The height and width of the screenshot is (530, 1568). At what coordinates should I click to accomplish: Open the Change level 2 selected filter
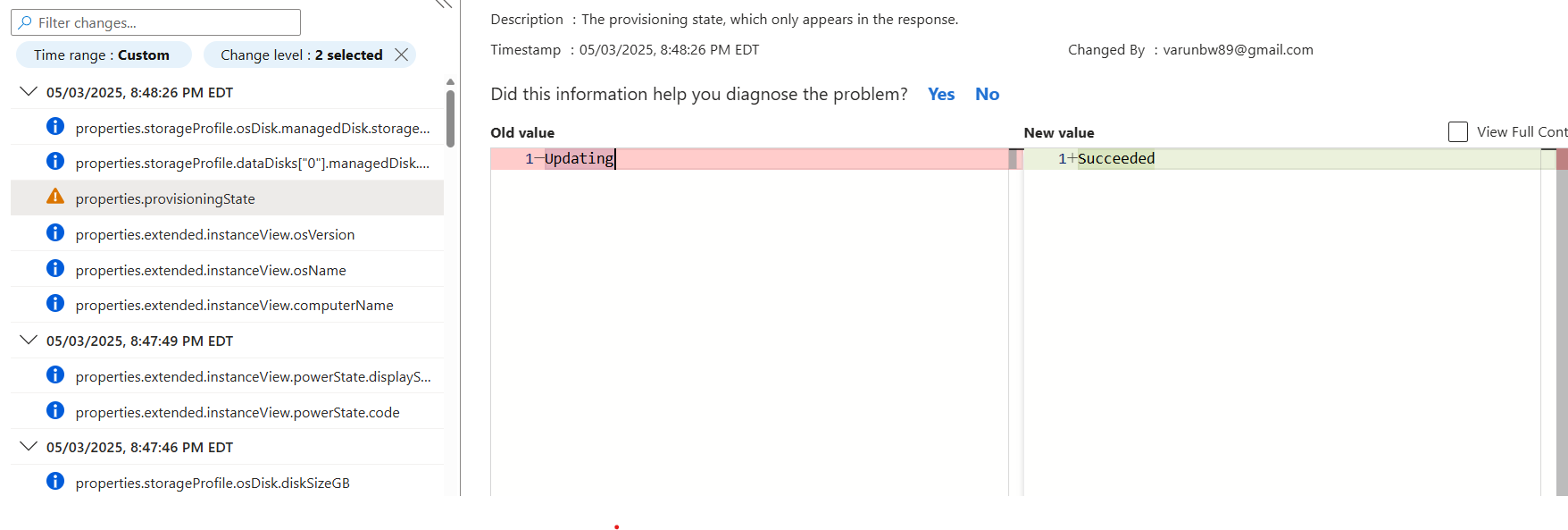(x=301, y=55)
